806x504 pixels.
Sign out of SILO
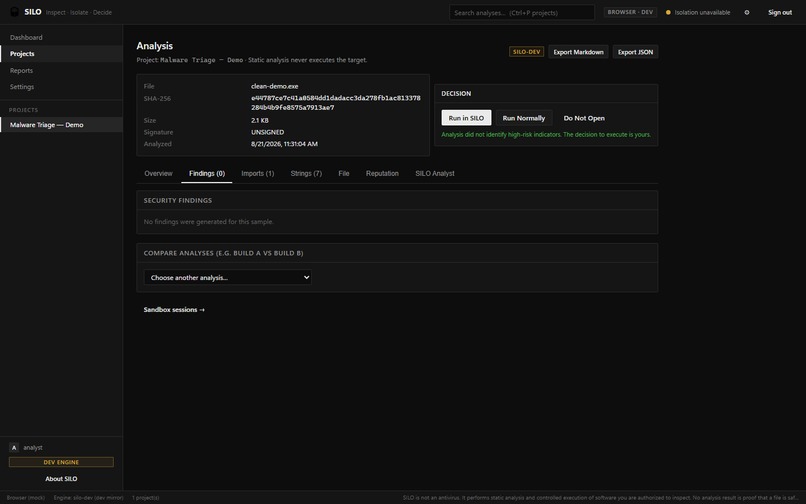780,12
